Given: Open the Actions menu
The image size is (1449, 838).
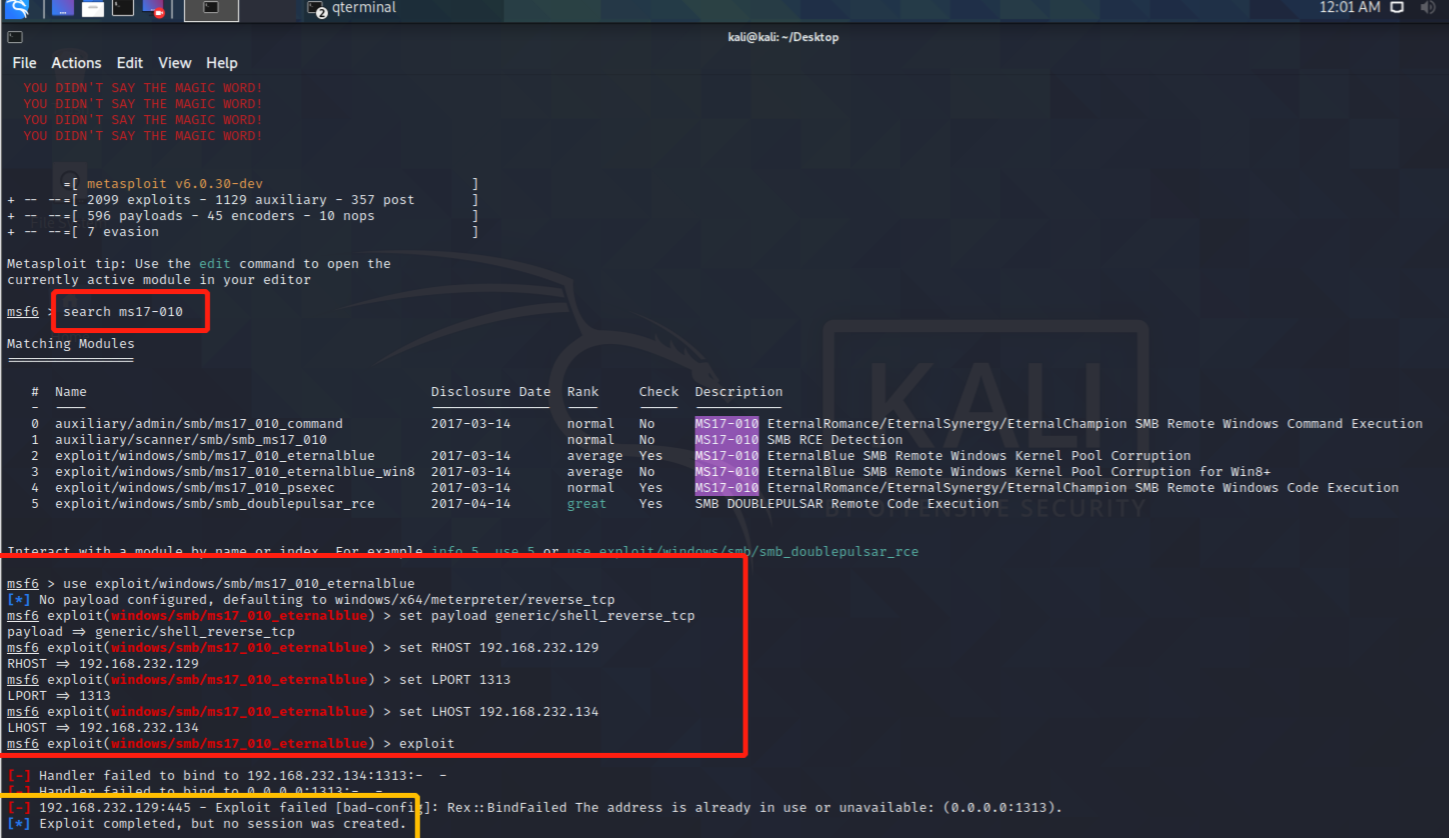Looking at the screenshot, I should coord(77,63).
